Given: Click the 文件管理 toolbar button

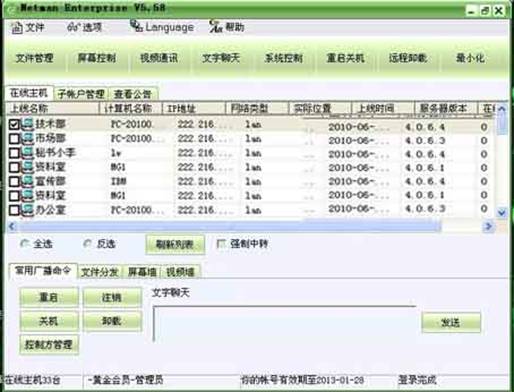Looking at the screenshot, I should tap(35, 58).
